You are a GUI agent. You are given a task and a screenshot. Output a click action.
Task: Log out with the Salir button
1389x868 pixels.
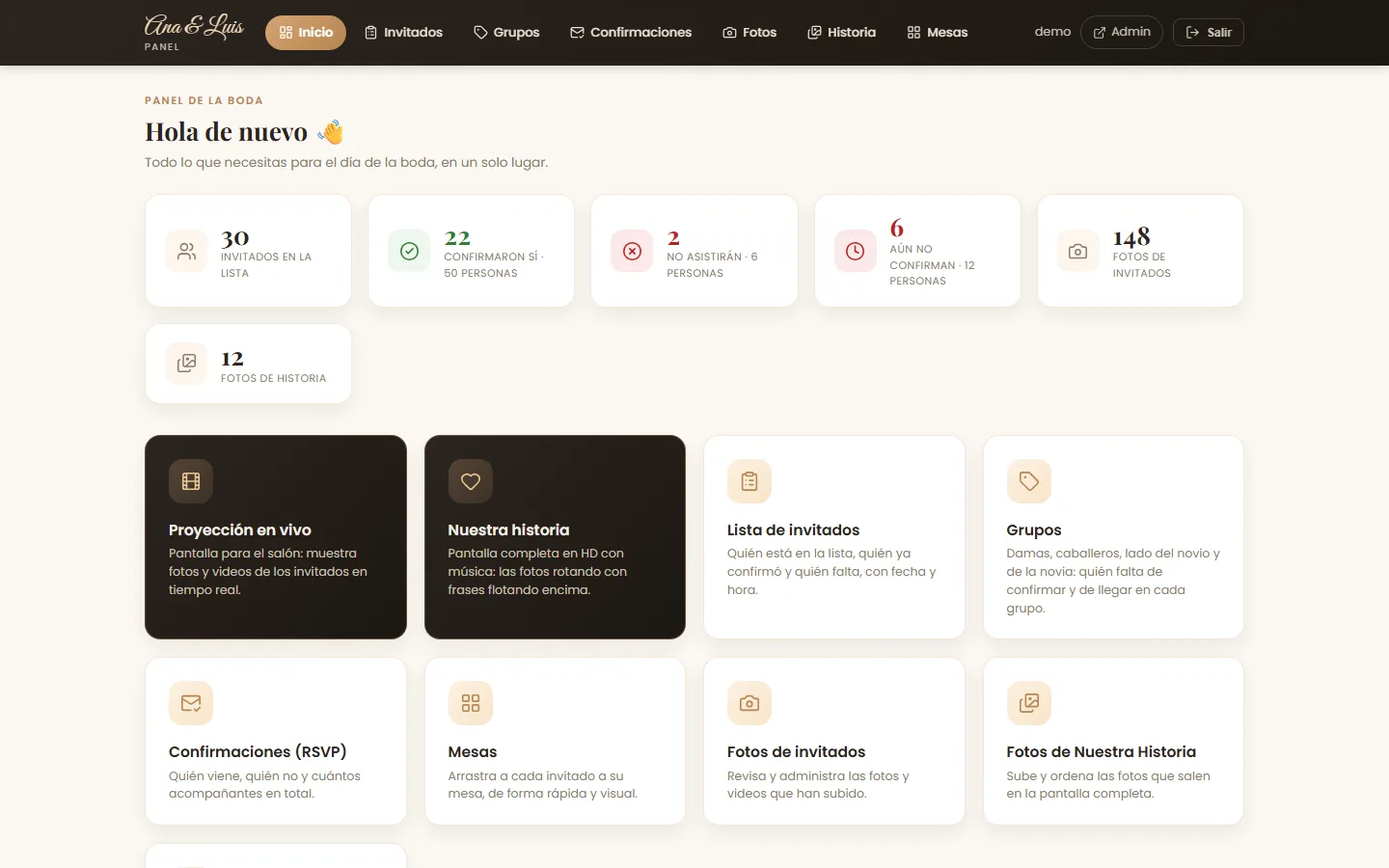tap(1209, 33)
